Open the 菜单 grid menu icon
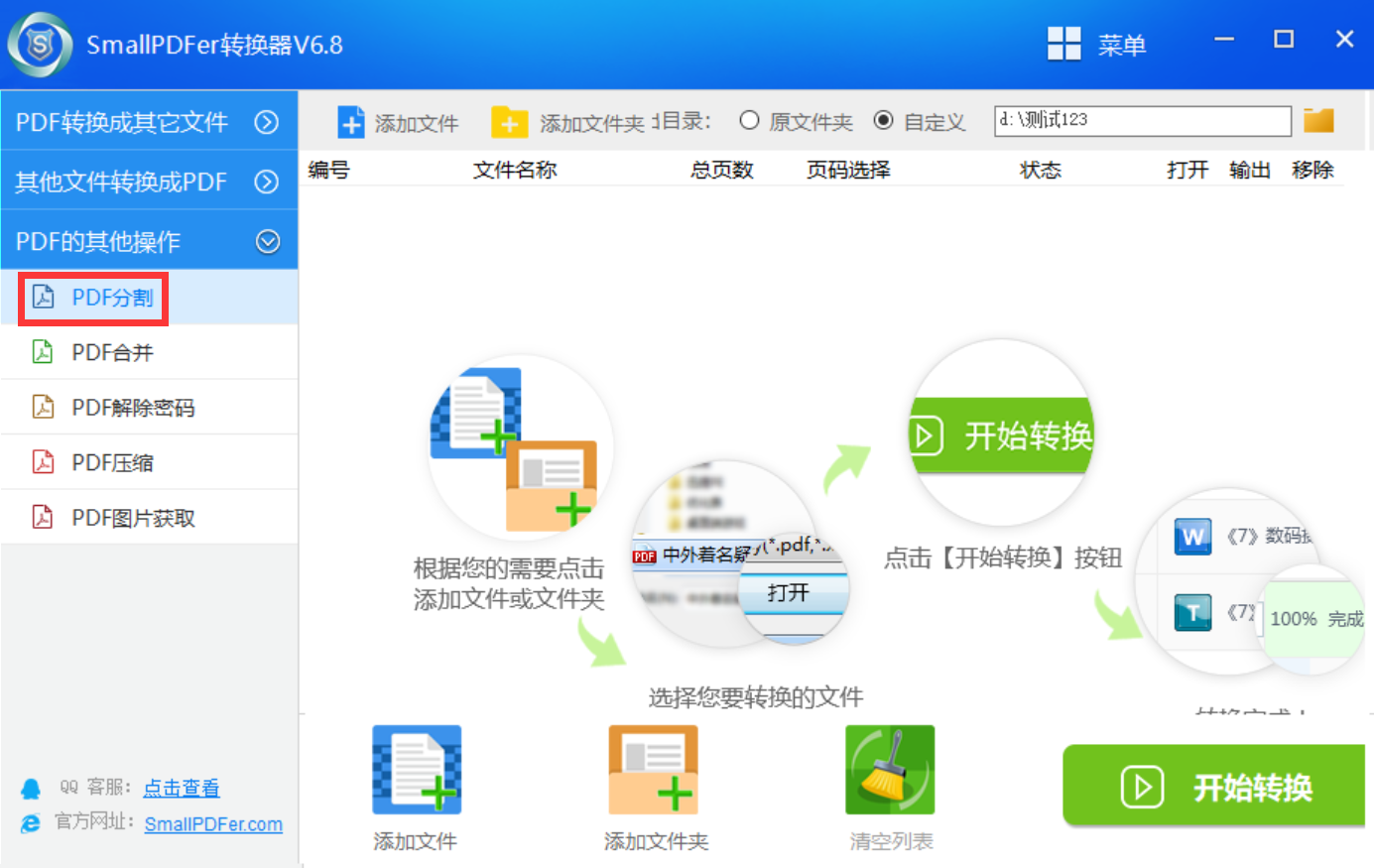The height and width of the screenshot is (868, 1374). (1063, 44)
